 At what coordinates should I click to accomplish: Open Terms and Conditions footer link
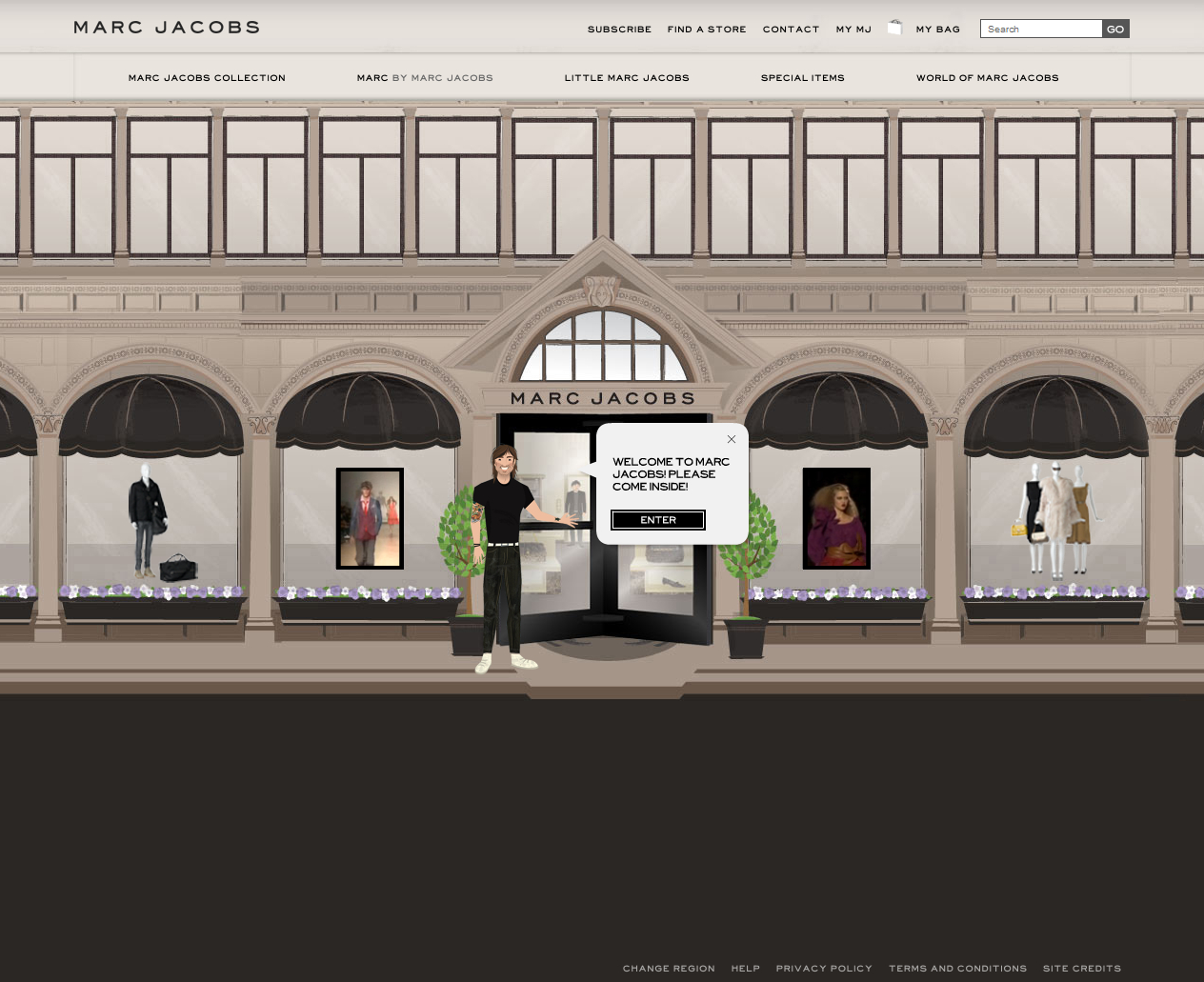pyautogui.click(x=957, y=969)
